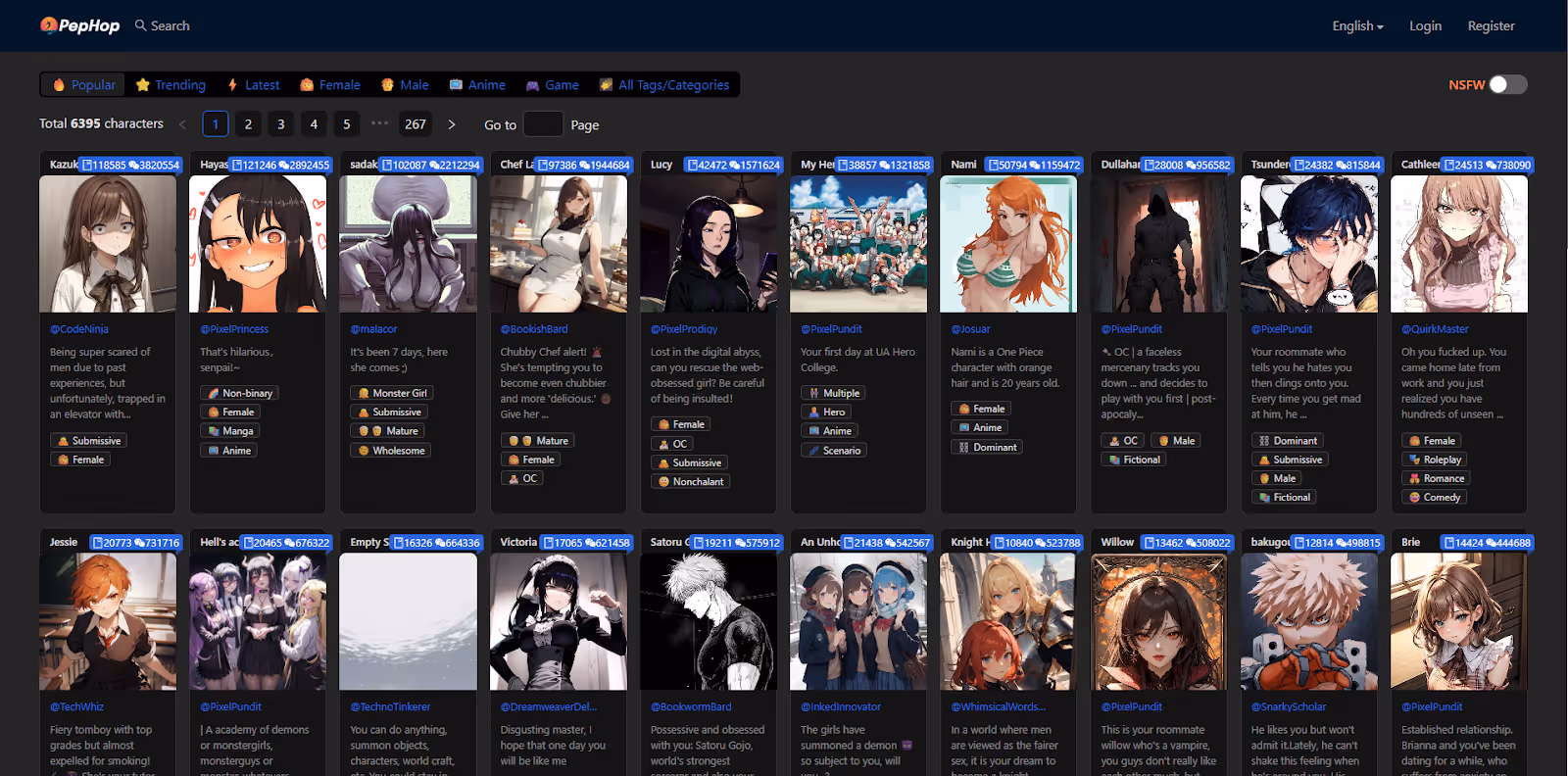This screenshot has width=1568, height=776.
Task: Click Scenario tag on My Hero card
Action: (x=834, y=451)
